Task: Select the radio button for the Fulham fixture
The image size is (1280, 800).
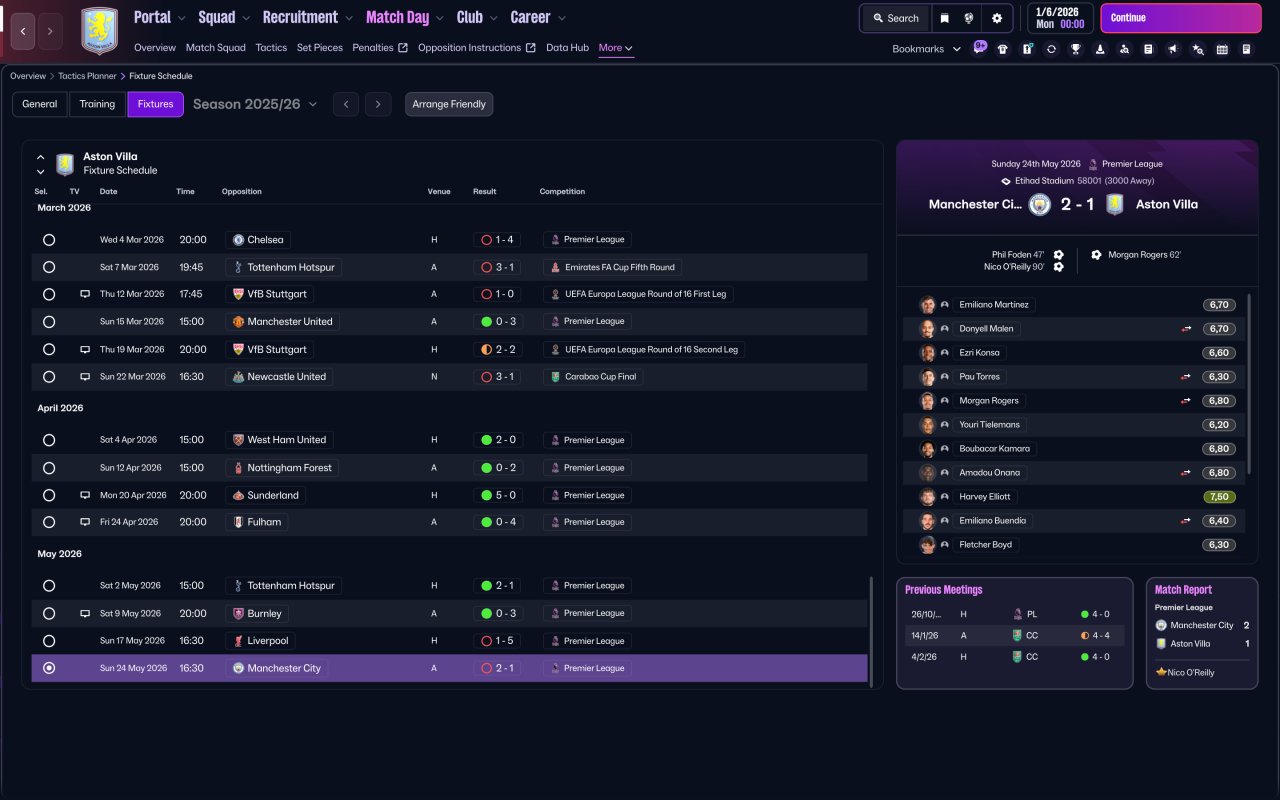Action: coord(49,522)
